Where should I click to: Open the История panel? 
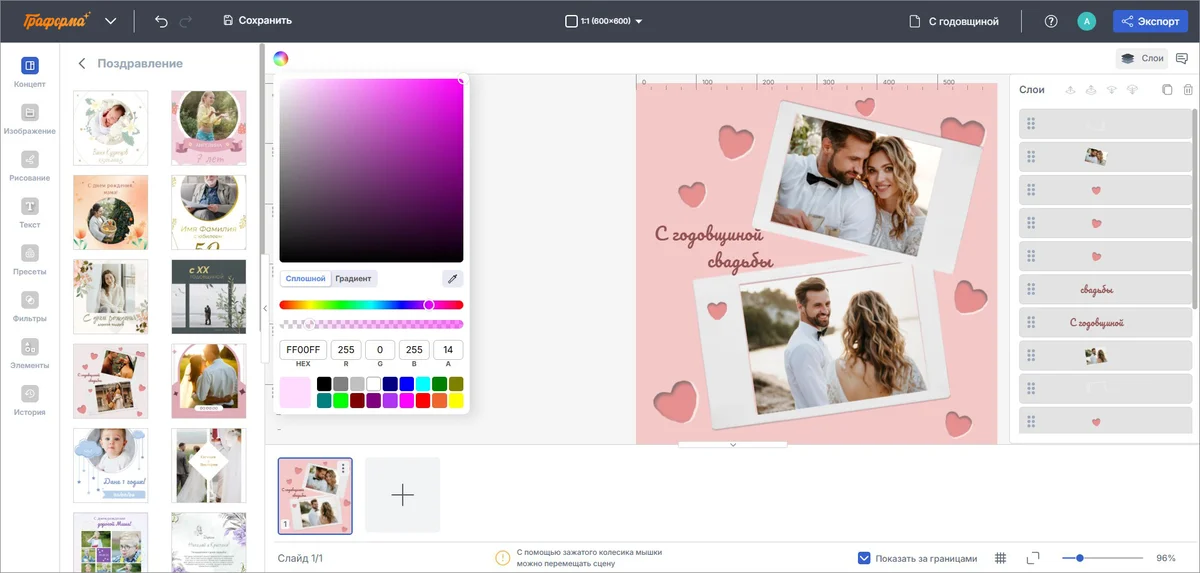click(x=30, y=400)
